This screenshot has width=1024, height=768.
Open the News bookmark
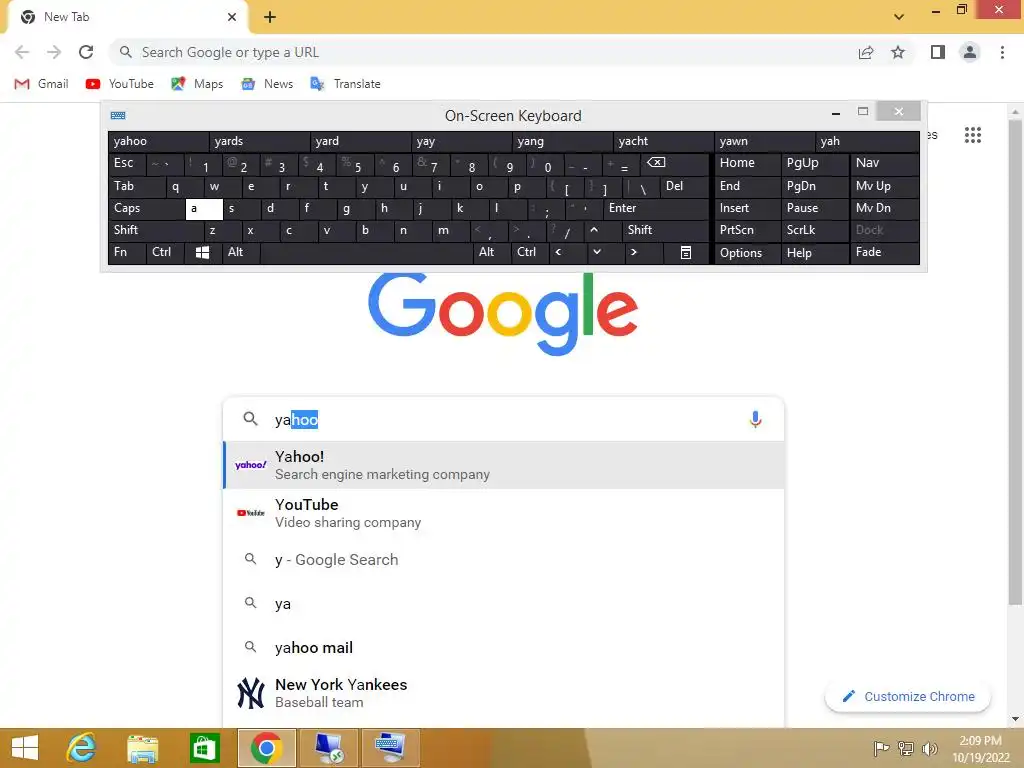pos(267,84)
